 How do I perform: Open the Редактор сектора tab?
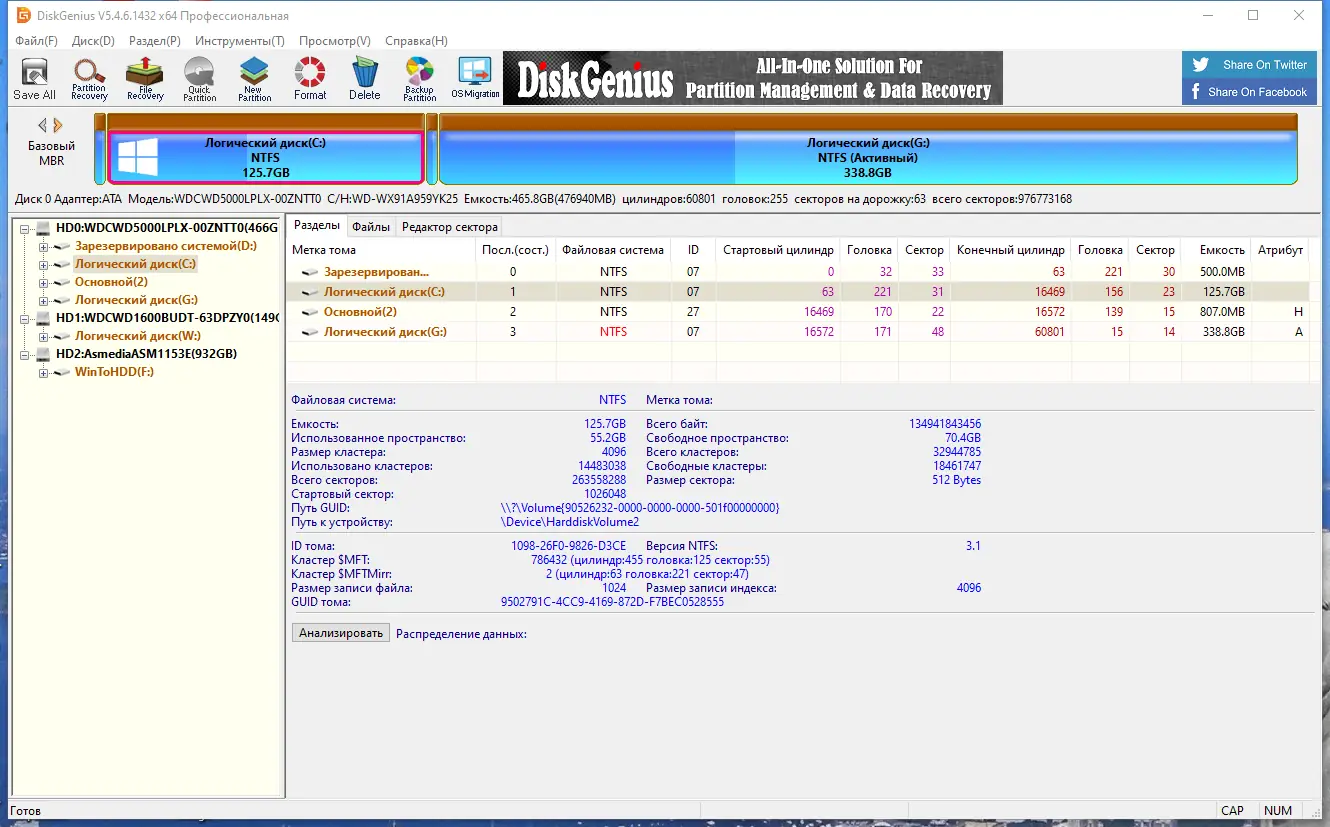[450, 227]
